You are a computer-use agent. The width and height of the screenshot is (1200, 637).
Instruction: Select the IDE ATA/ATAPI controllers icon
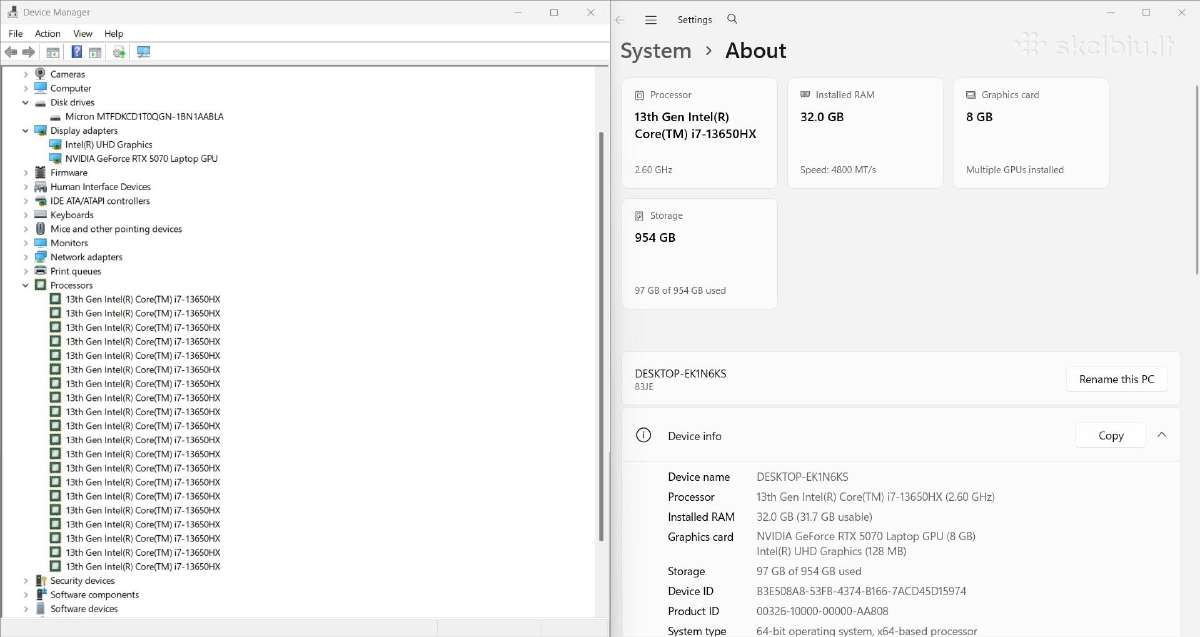41,201
